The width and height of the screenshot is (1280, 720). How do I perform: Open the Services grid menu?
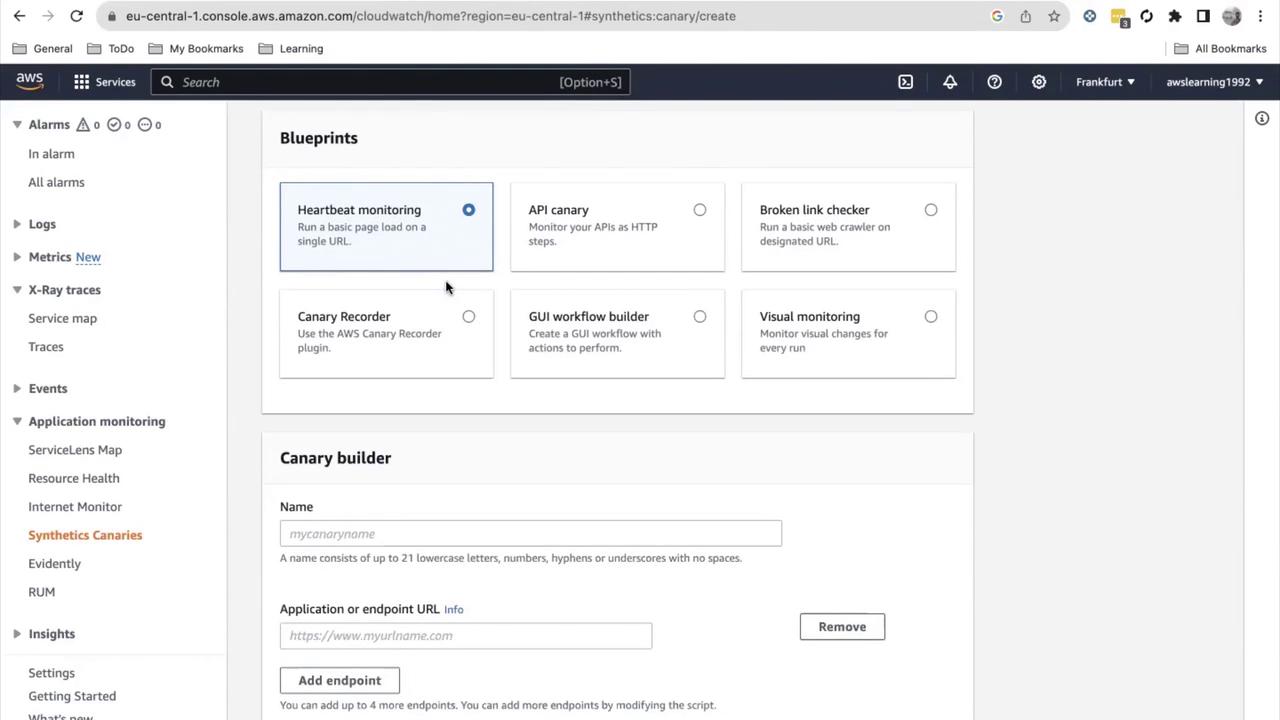(x=104, y=82)
